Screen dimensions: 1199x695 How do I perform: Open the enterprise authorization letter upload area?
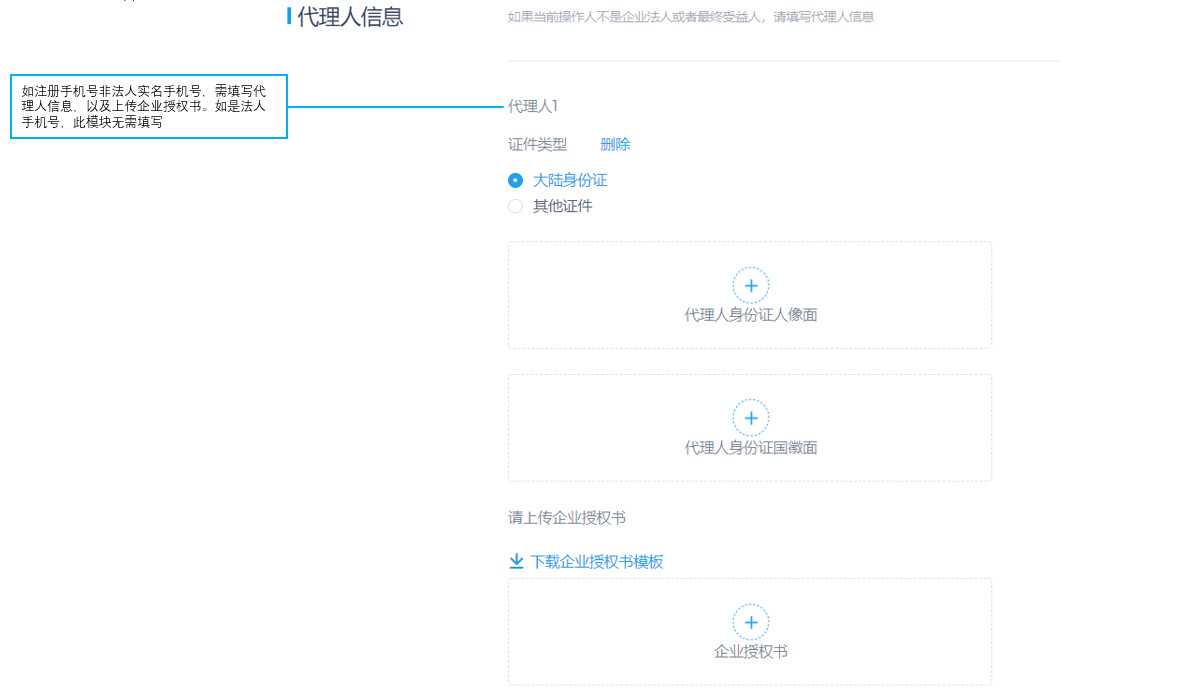click(x=750, y=631)
